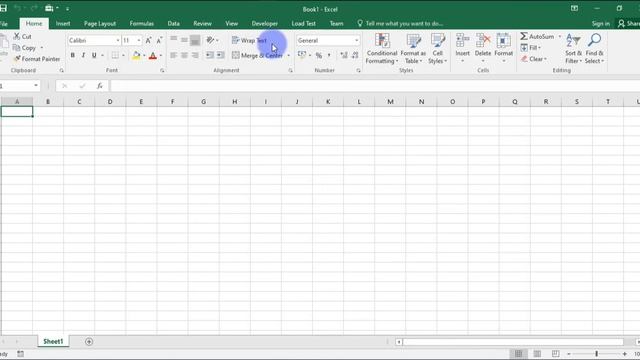Click Merge & Center button
This screenshot has width=640, height=360.
point(257,56)
